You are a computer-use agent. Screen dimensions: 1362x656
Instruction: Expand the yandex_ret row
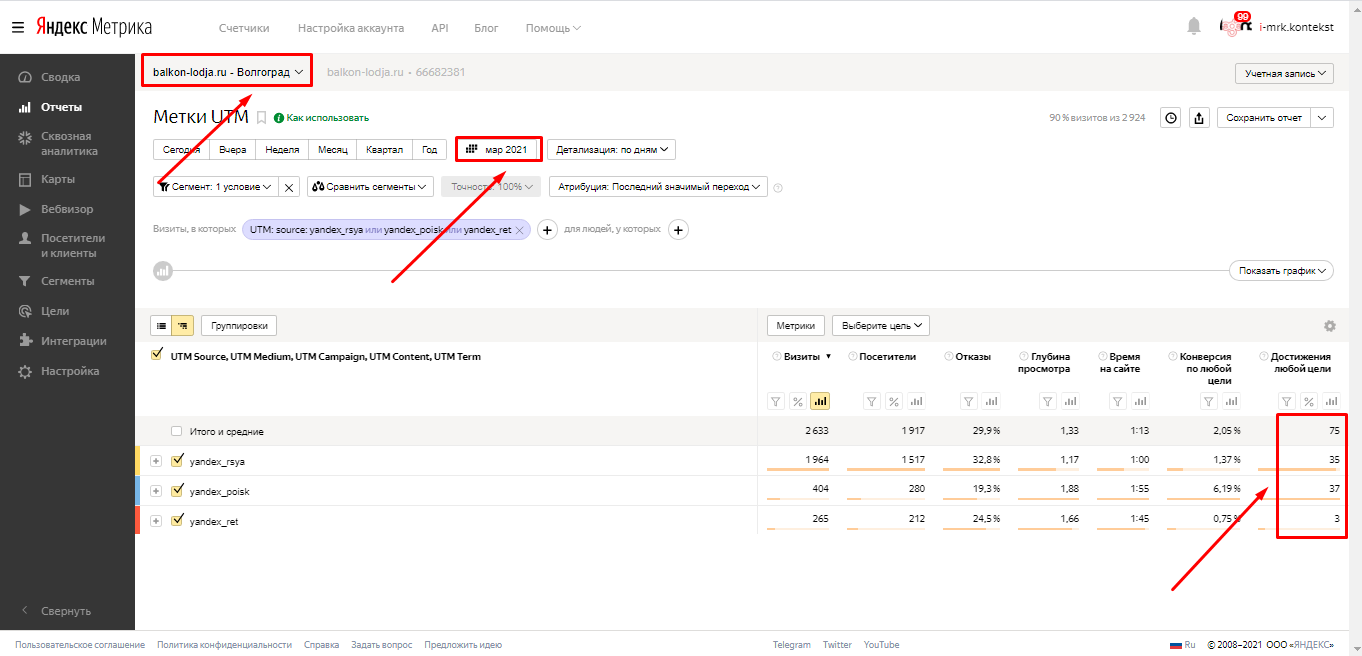[x=156, y=521]
